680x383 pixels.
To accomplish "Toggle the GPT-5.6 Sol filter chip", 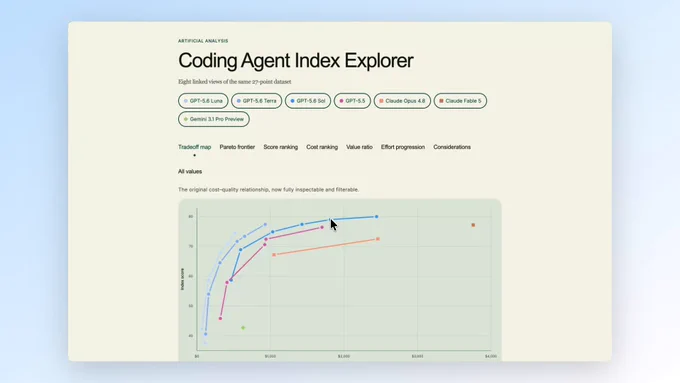I will pos(308,101).
